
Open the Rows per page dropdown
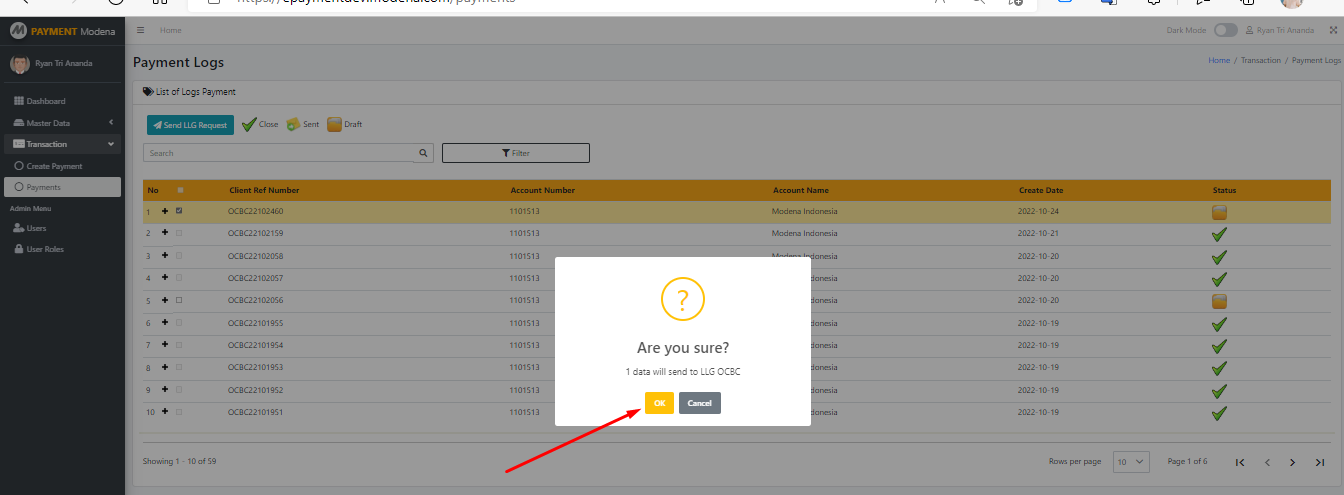tap(1132, 462)
